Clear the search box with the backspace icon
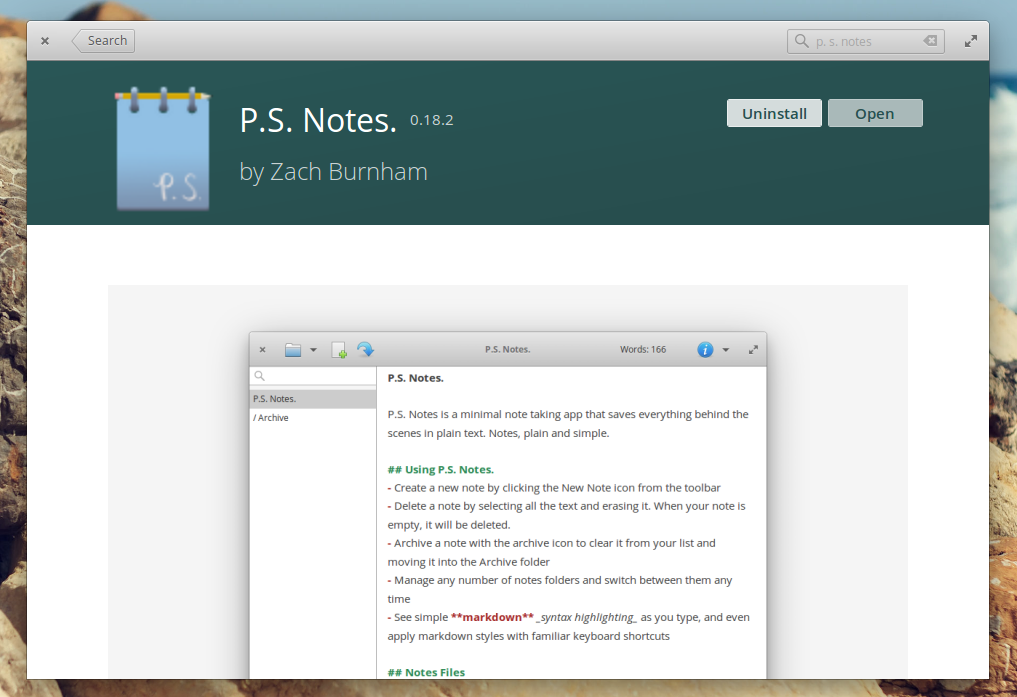The image size is (1017, 697). point(928,40)
